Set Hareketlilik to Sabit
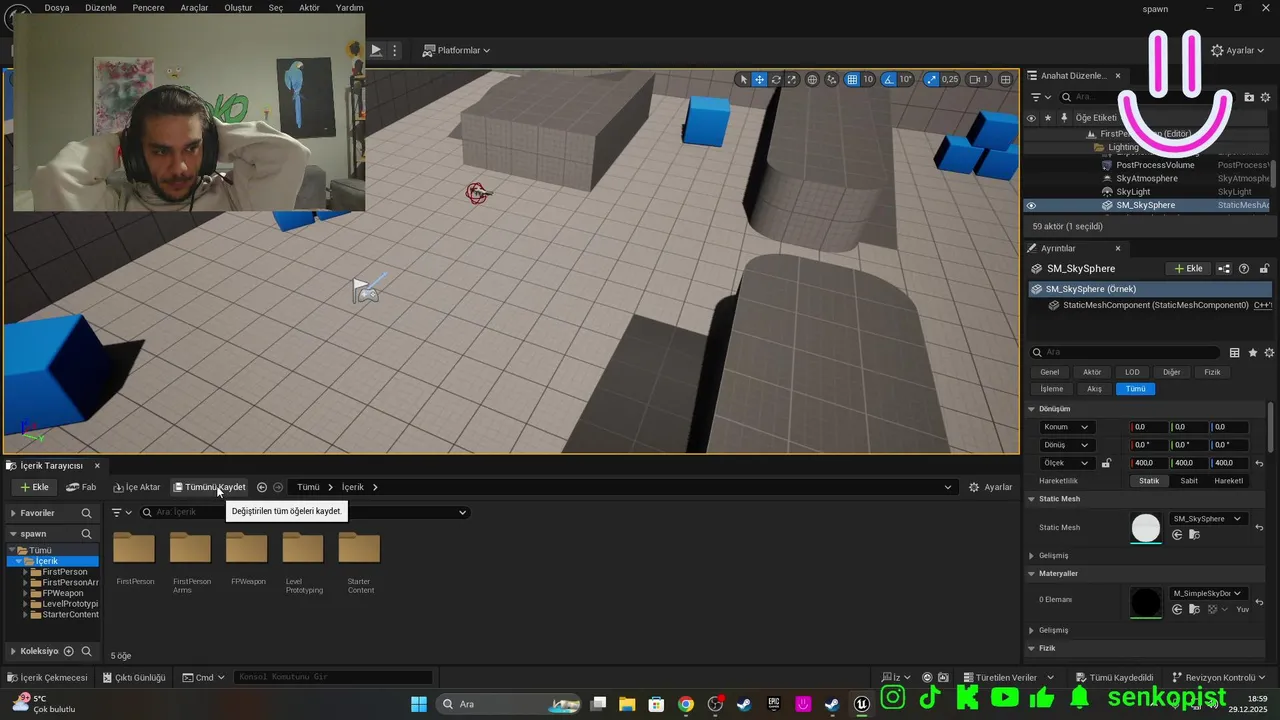The image size is (1280, 720). [x=1189, y=481]
